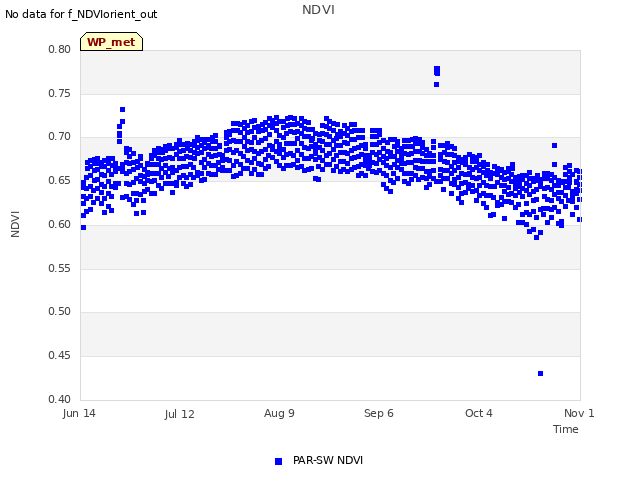Viewport: 640px width, 480px height.
Task: Click the 0.50 y-axis tick label
Action: click(x=59, y=312)
